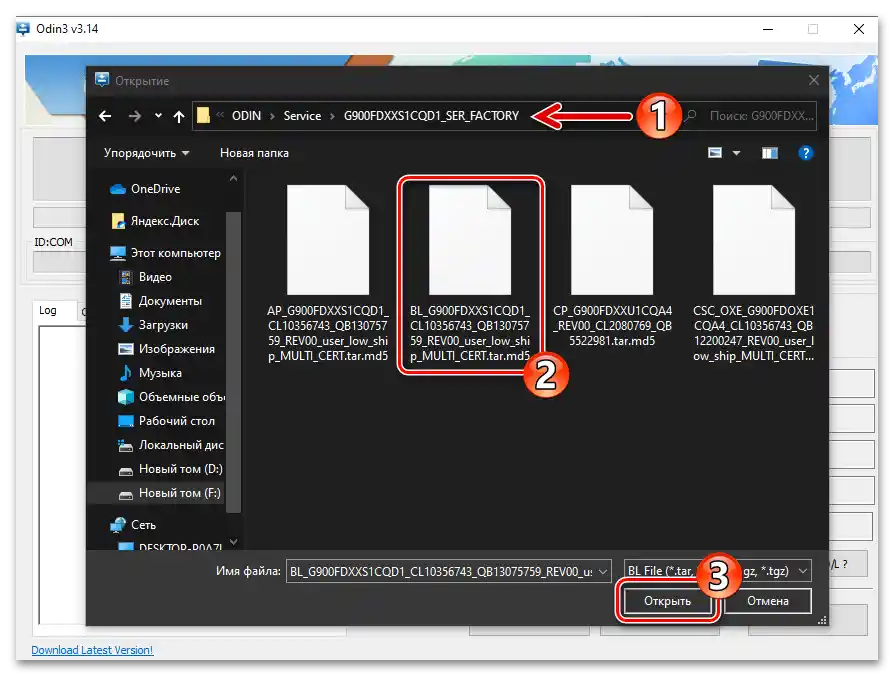Go forward with the right arrow
The height and width of the screenshot is (676, 894).
pyautogui.click(x=135, y=116)
